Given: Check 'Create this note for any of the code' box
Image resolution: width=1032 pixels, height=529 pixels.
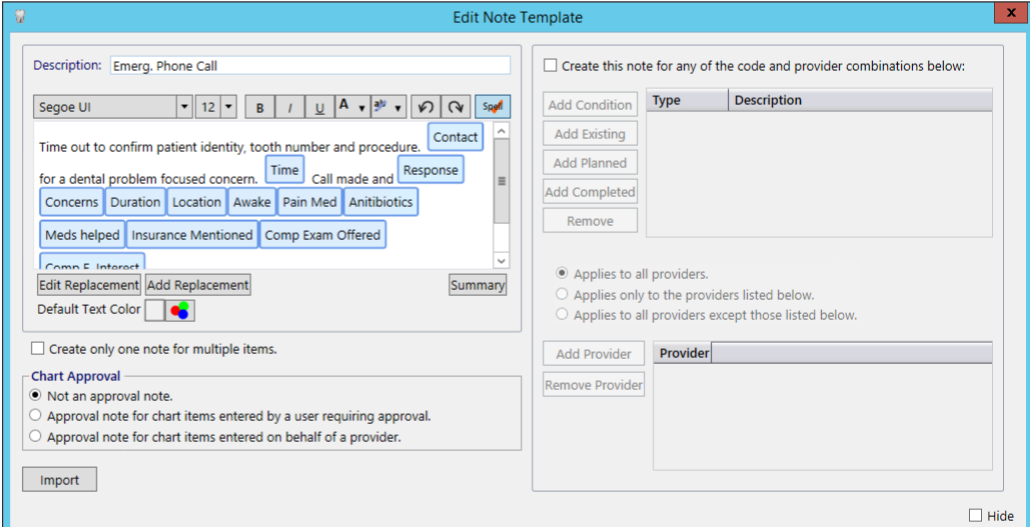Looking at the screenshot, I should pyautogui.click(x=550, y=66).
